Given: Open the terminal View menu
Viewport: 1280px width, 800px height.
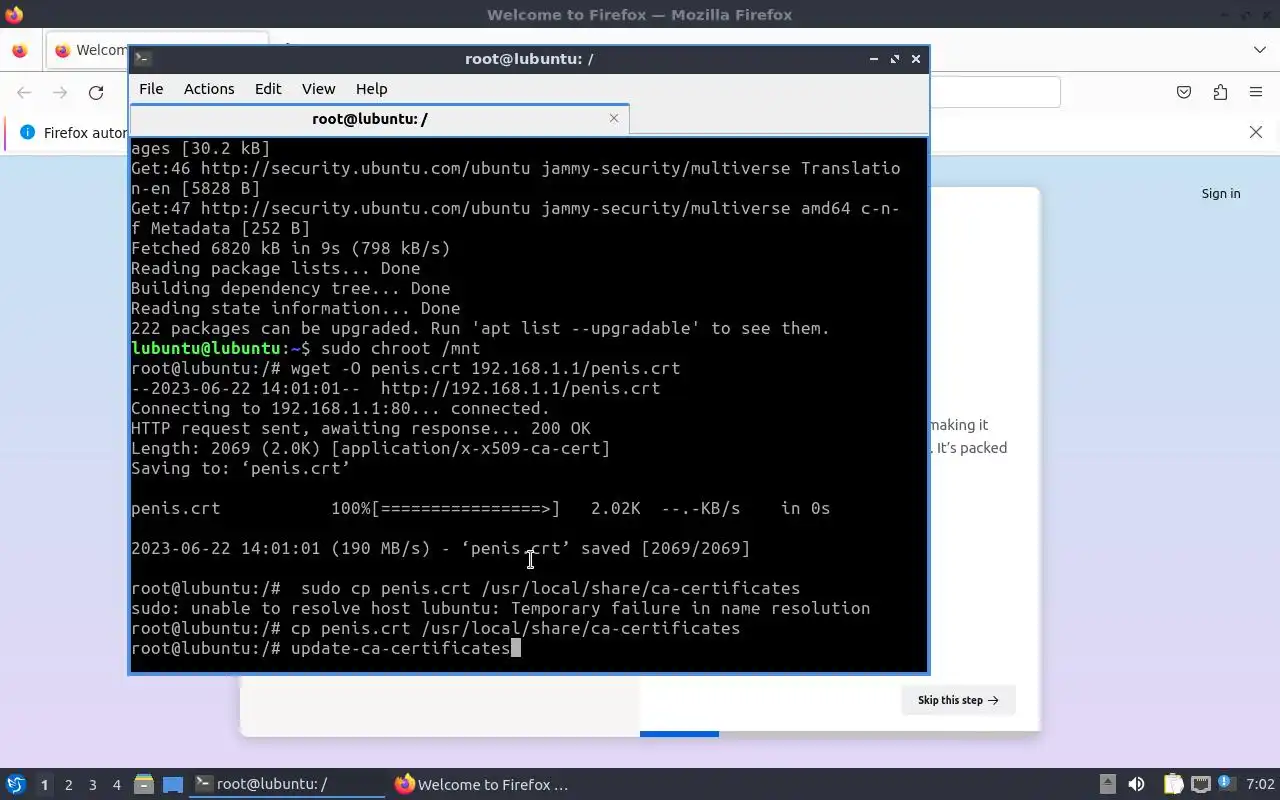Looking at the screenshot, I should (x=319, y=89).
